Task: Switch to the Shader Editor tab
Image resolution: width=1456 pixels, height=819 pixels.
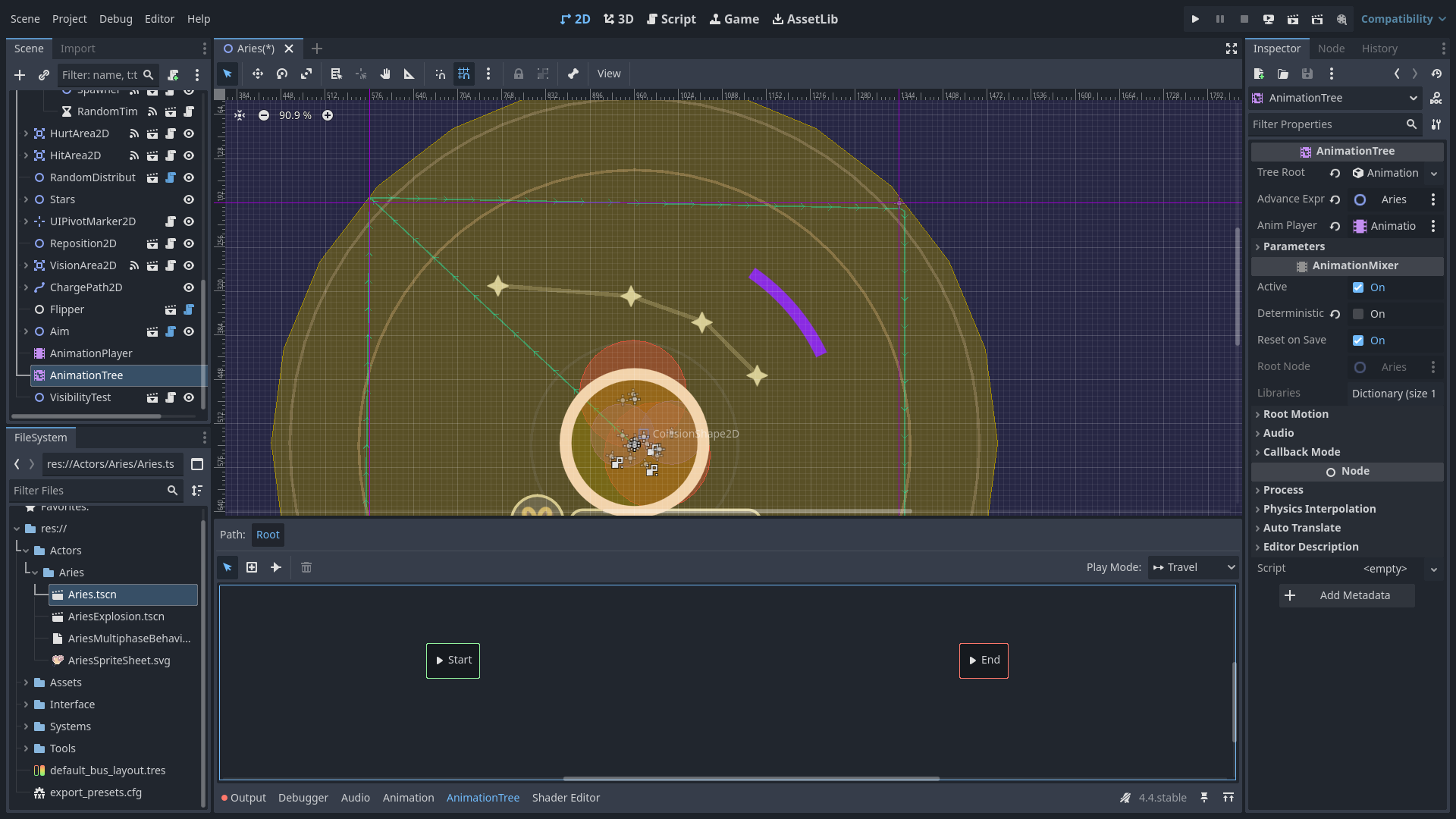Action: point(566,798)
